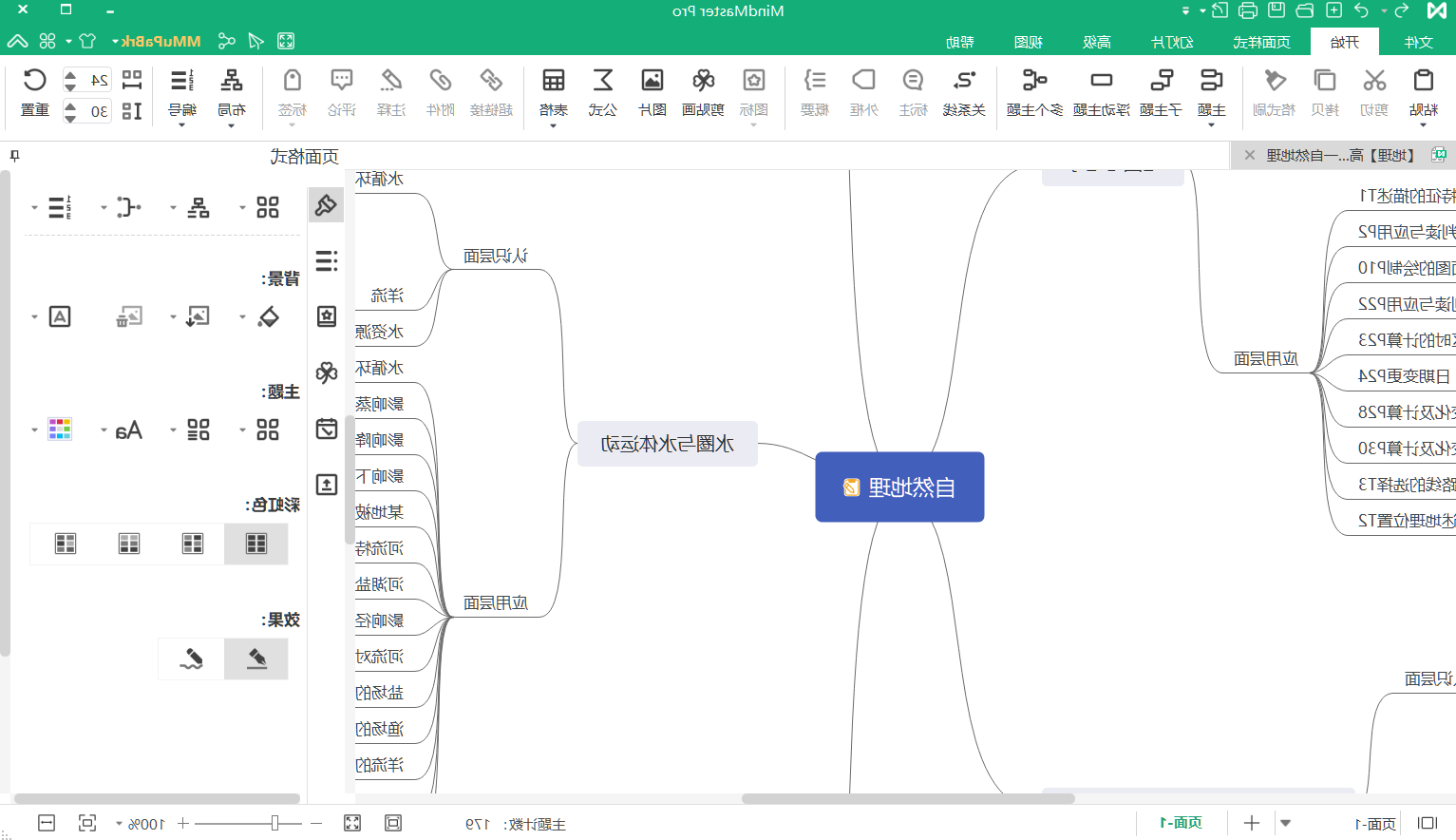Click the canvas horizontal scrollbar
This screenshot has height=840, width=1456.
point(907,798)
